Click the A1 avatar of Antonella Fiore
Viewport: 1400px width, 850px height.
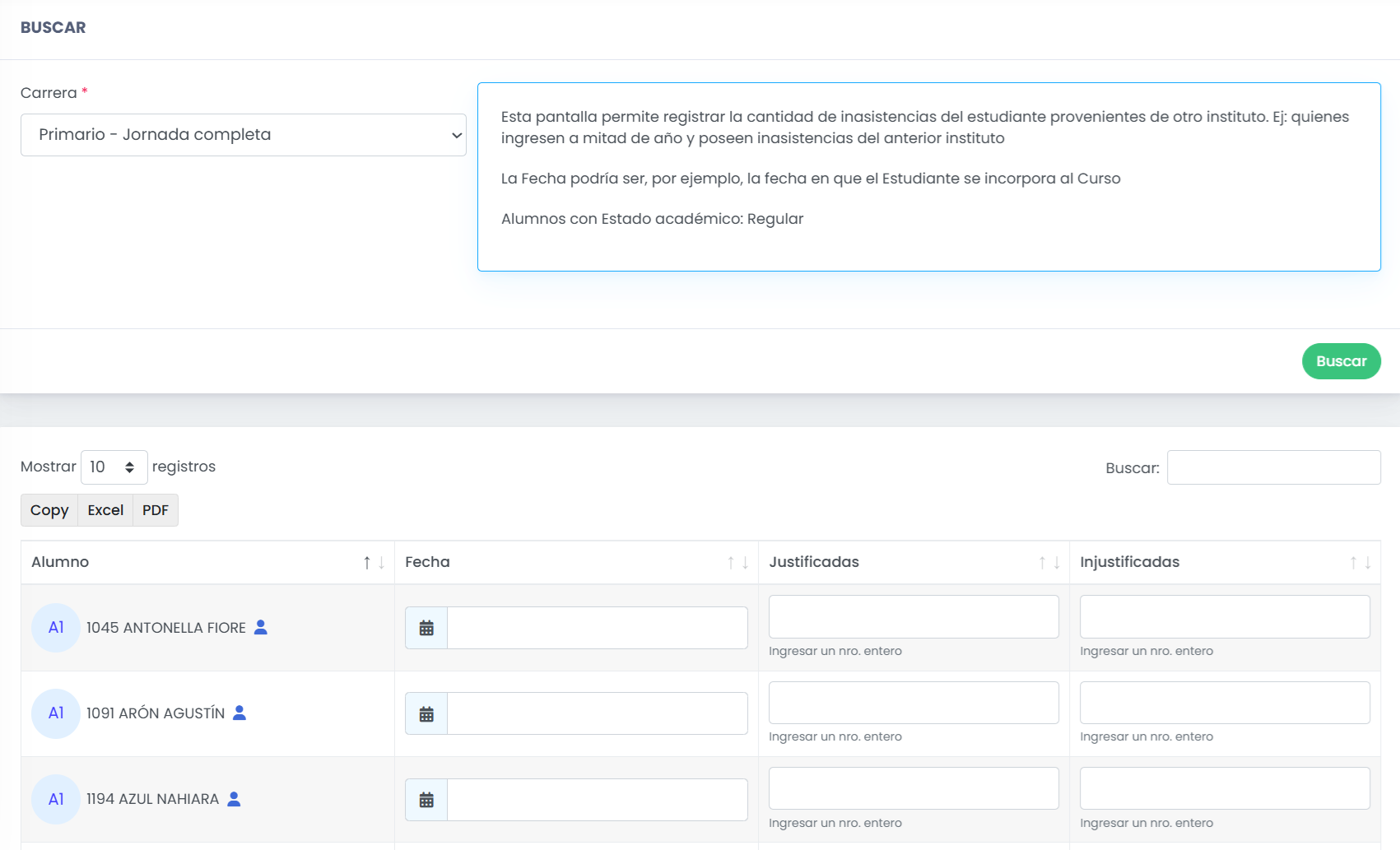(56, 628)
